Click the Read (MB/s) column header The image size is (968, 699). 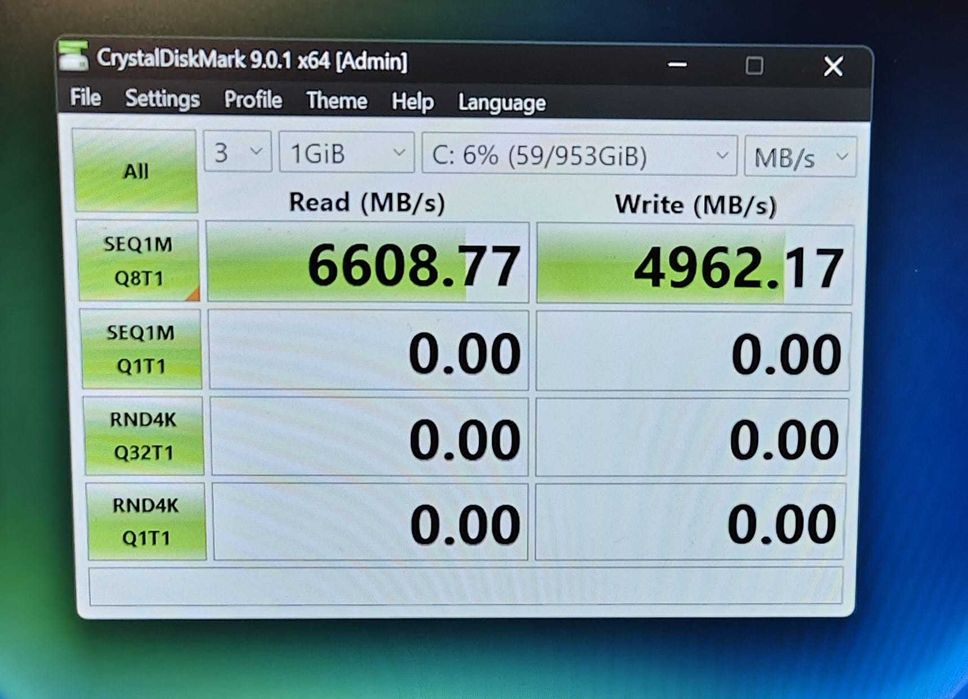[x=367, y=202]
